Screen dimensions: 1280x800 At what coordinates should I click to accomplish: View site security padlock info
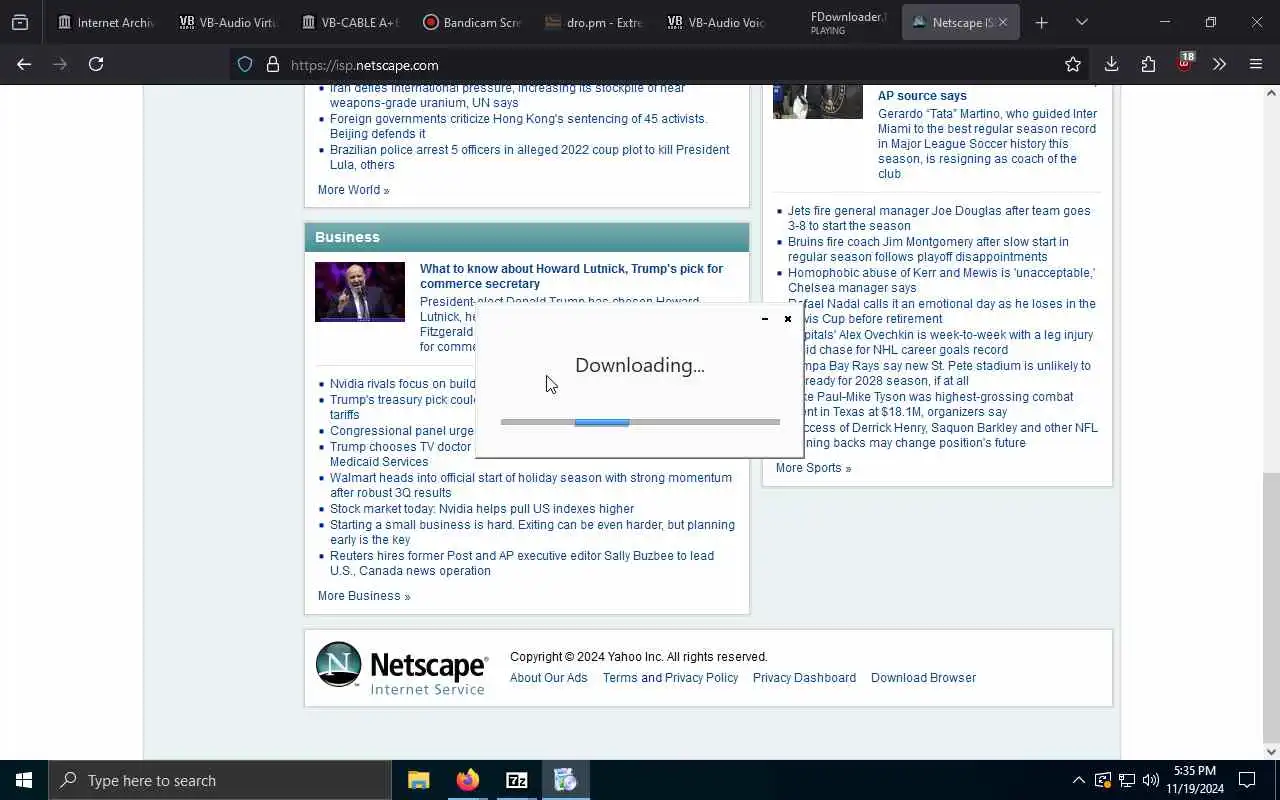tap(272, 64)
